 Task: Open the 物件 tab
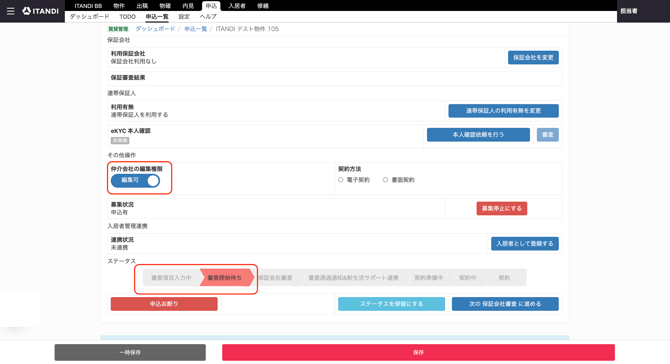click(119, 6)
